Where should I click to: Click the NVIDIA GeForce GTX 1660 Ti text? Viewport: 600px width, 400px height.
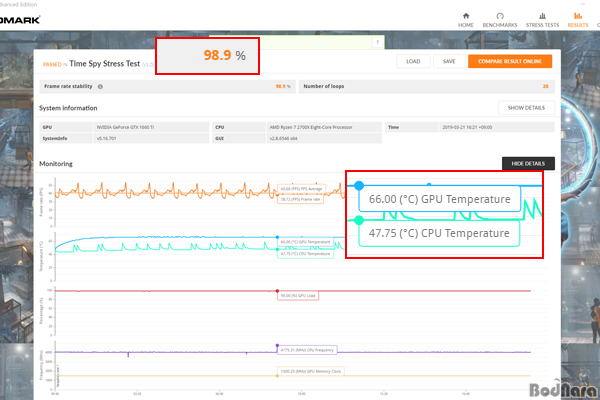tap(125, 127)
